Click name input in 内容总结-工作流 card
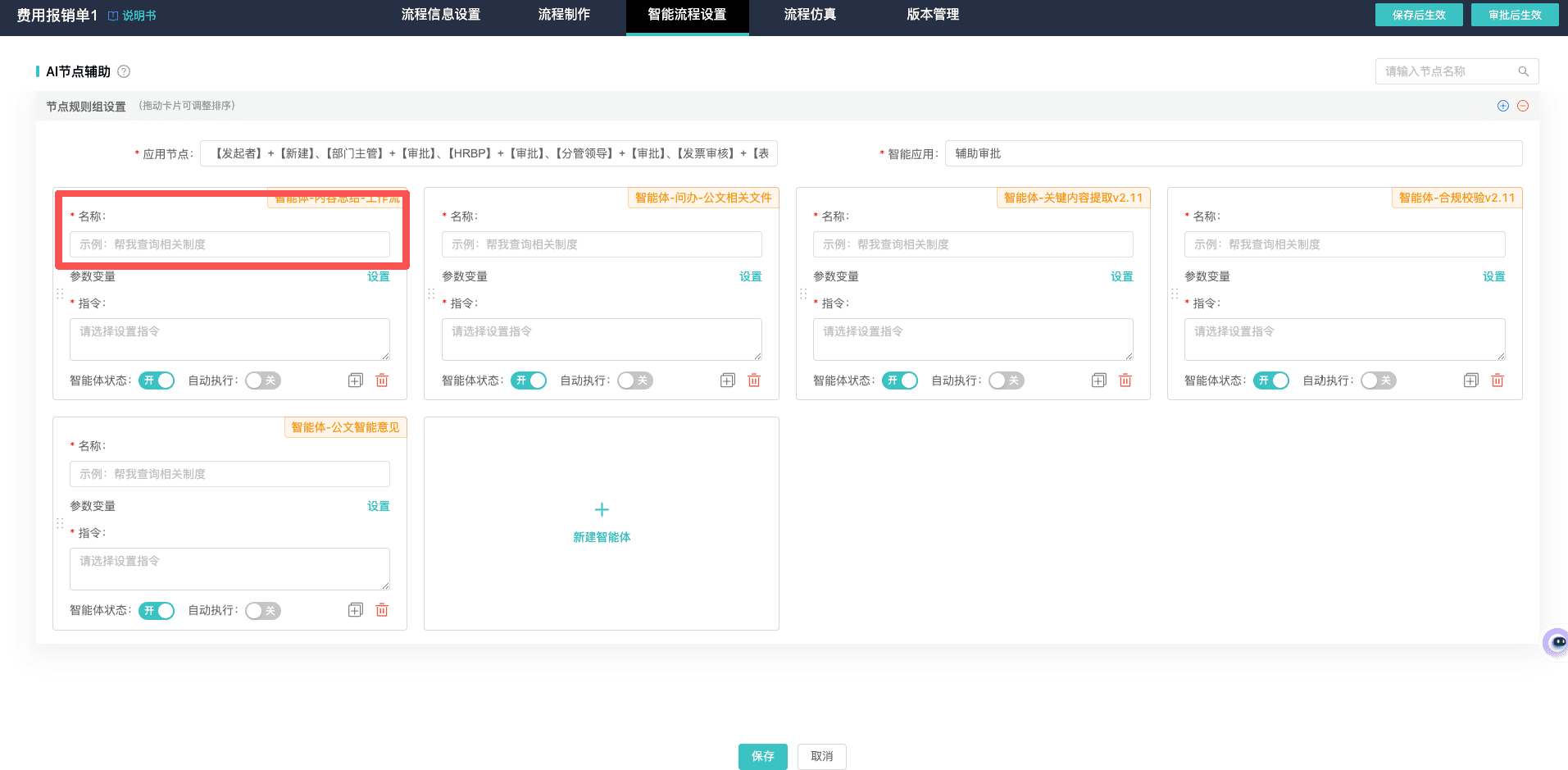 230,244
